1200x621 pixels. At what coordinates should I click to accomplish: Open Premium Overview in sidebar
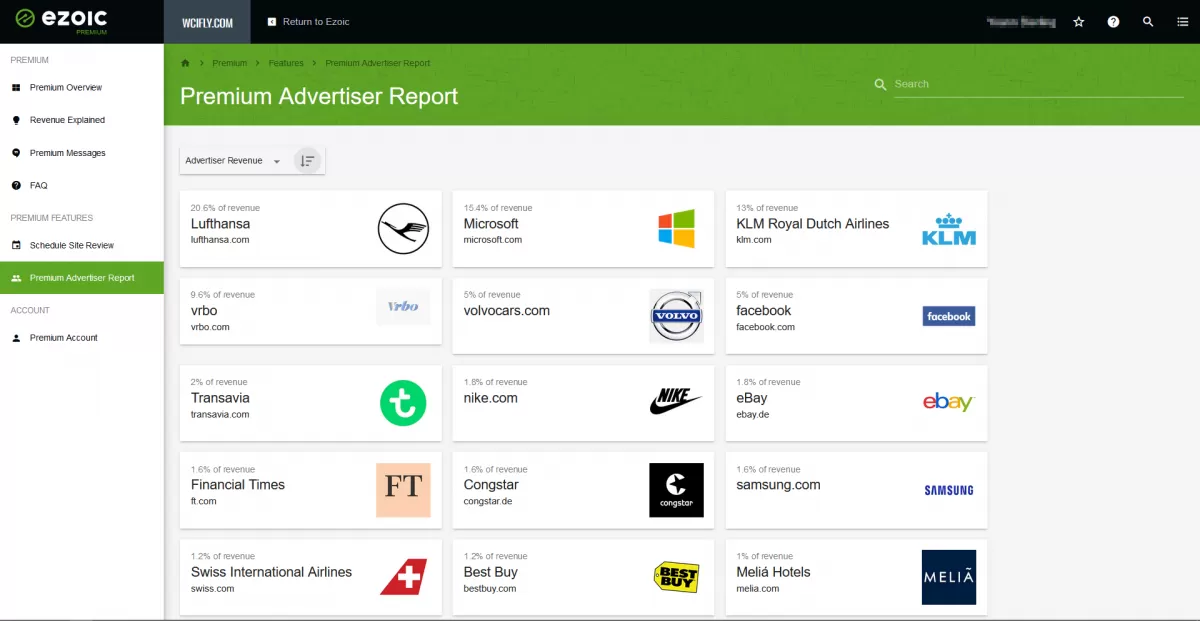click(82, 88)
